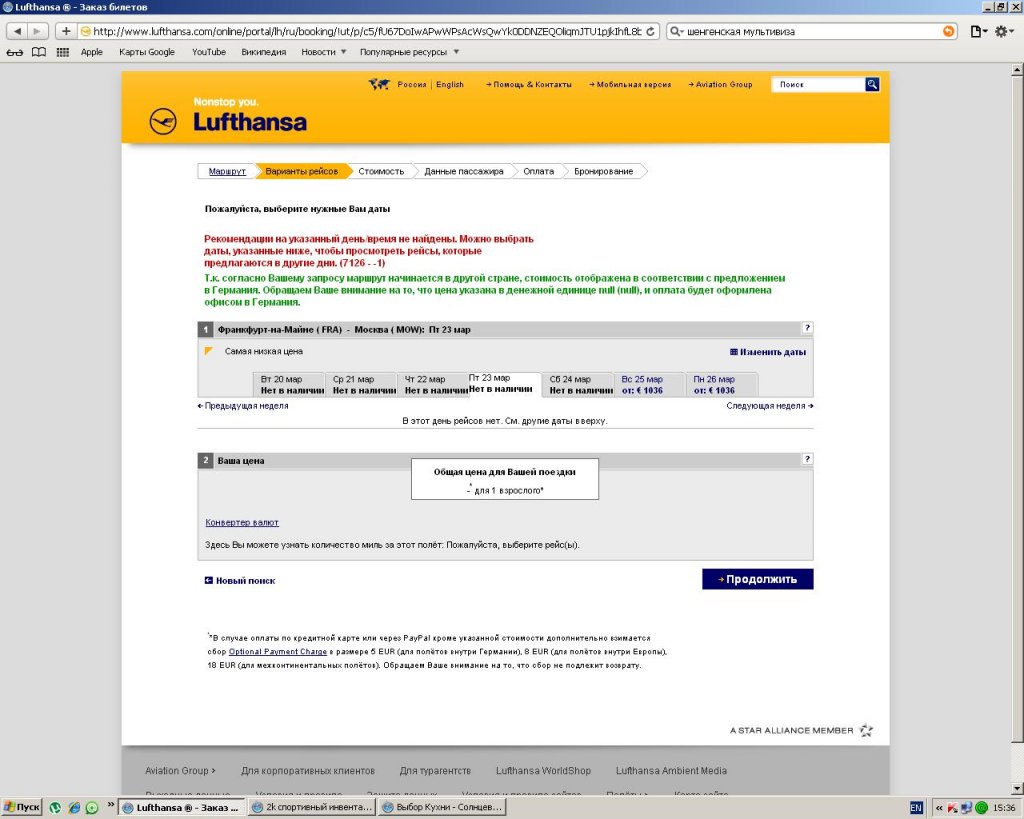Reload the page using the refresh icon

(x=650, y=31)
